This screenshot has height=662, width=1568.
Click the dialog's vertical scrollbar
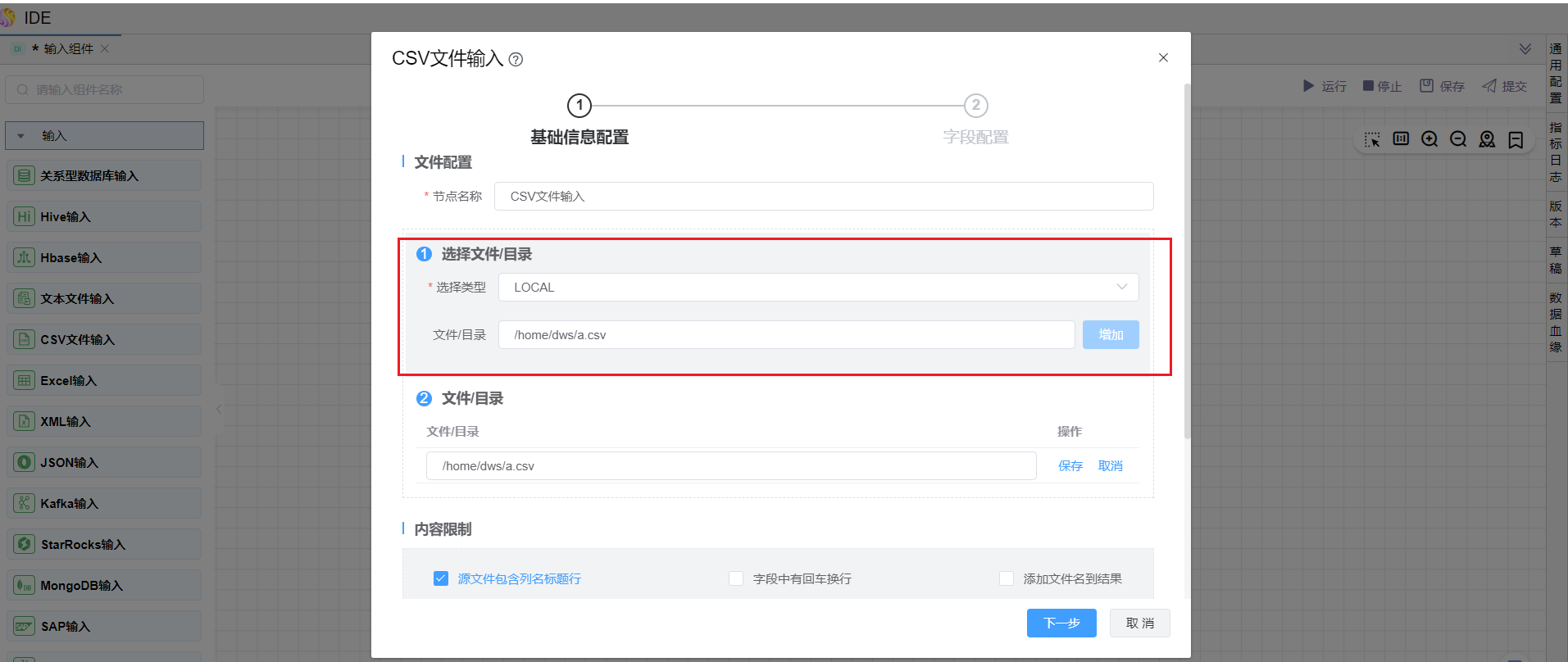[1187, 261]
